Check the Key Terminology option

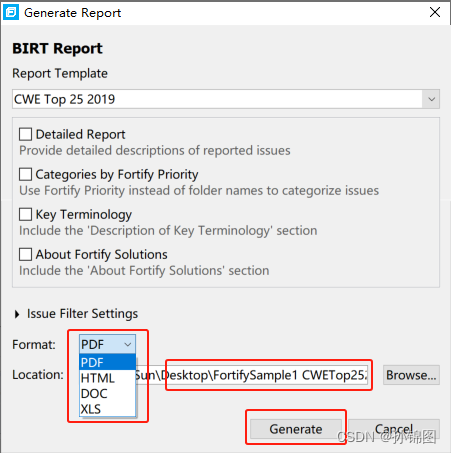pyautogui.click(x=25, y=214)
